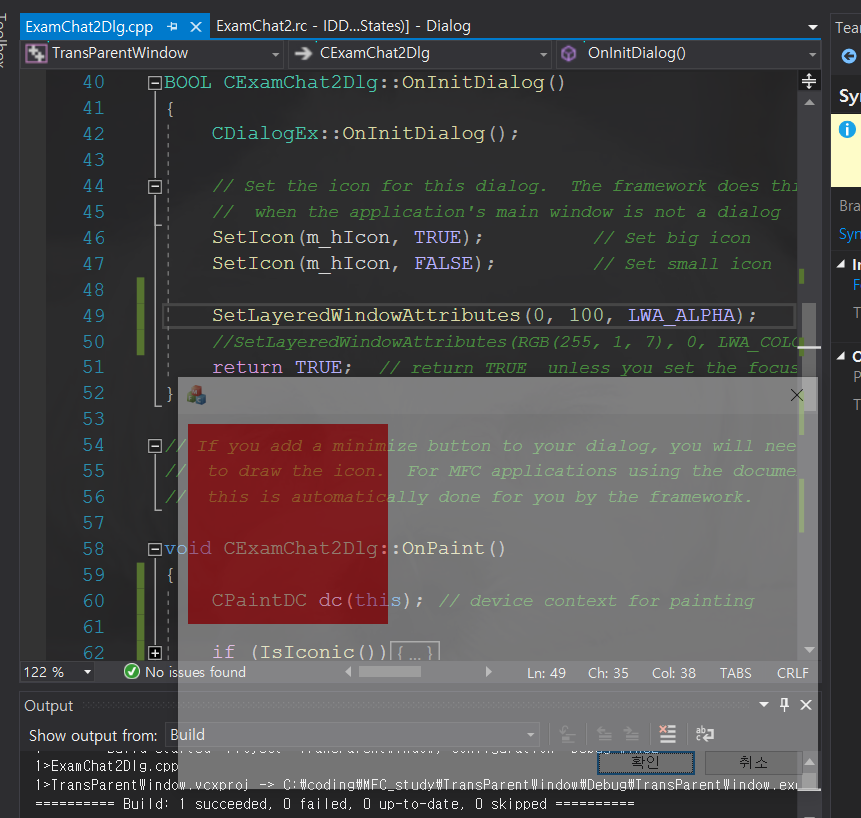Expand the collapsed region at line 62
This screenshot has height=818, width=861.
(x=154, y=651)
